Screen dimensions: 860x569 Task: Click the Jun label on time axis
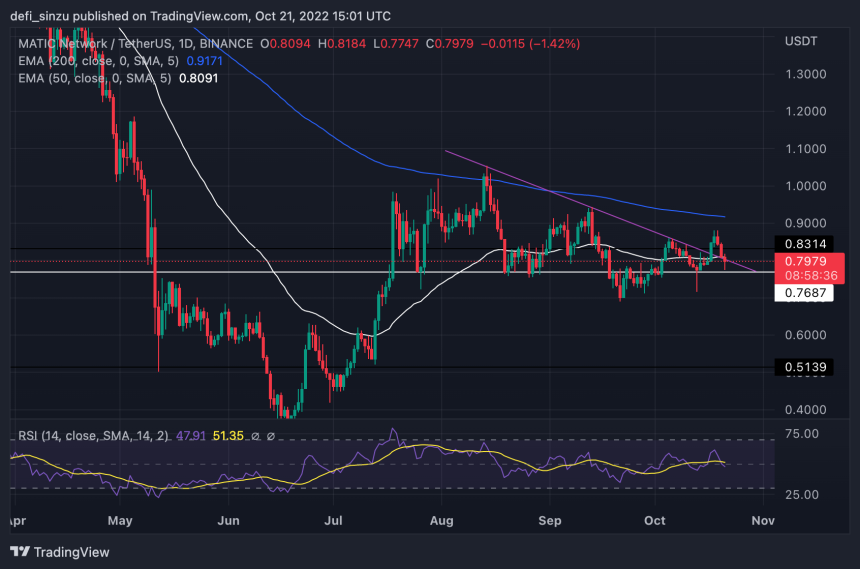click(x=228, y=521)
